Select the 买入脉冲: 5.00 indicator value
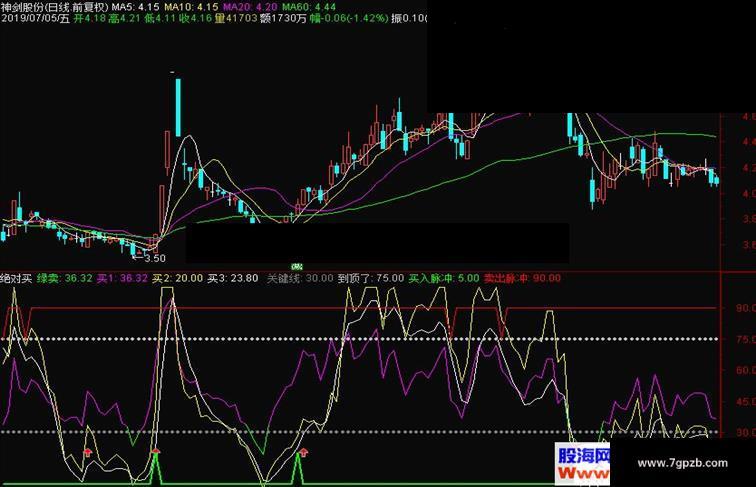Viewport: 756px width, 487px height. 444,278
